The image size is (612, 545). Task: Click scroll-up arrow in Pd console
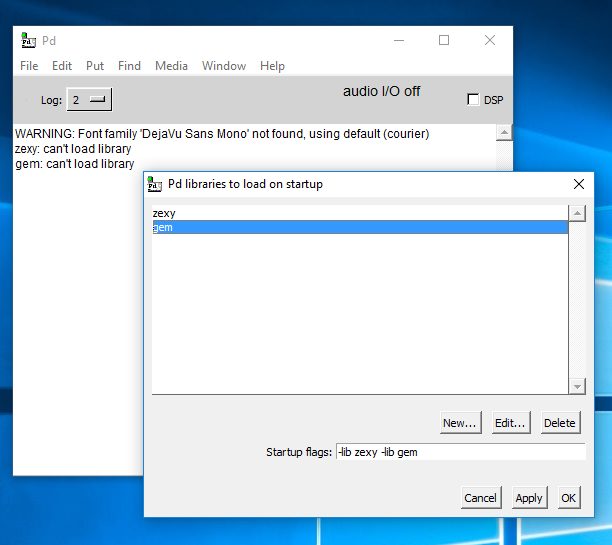(504, 132)
